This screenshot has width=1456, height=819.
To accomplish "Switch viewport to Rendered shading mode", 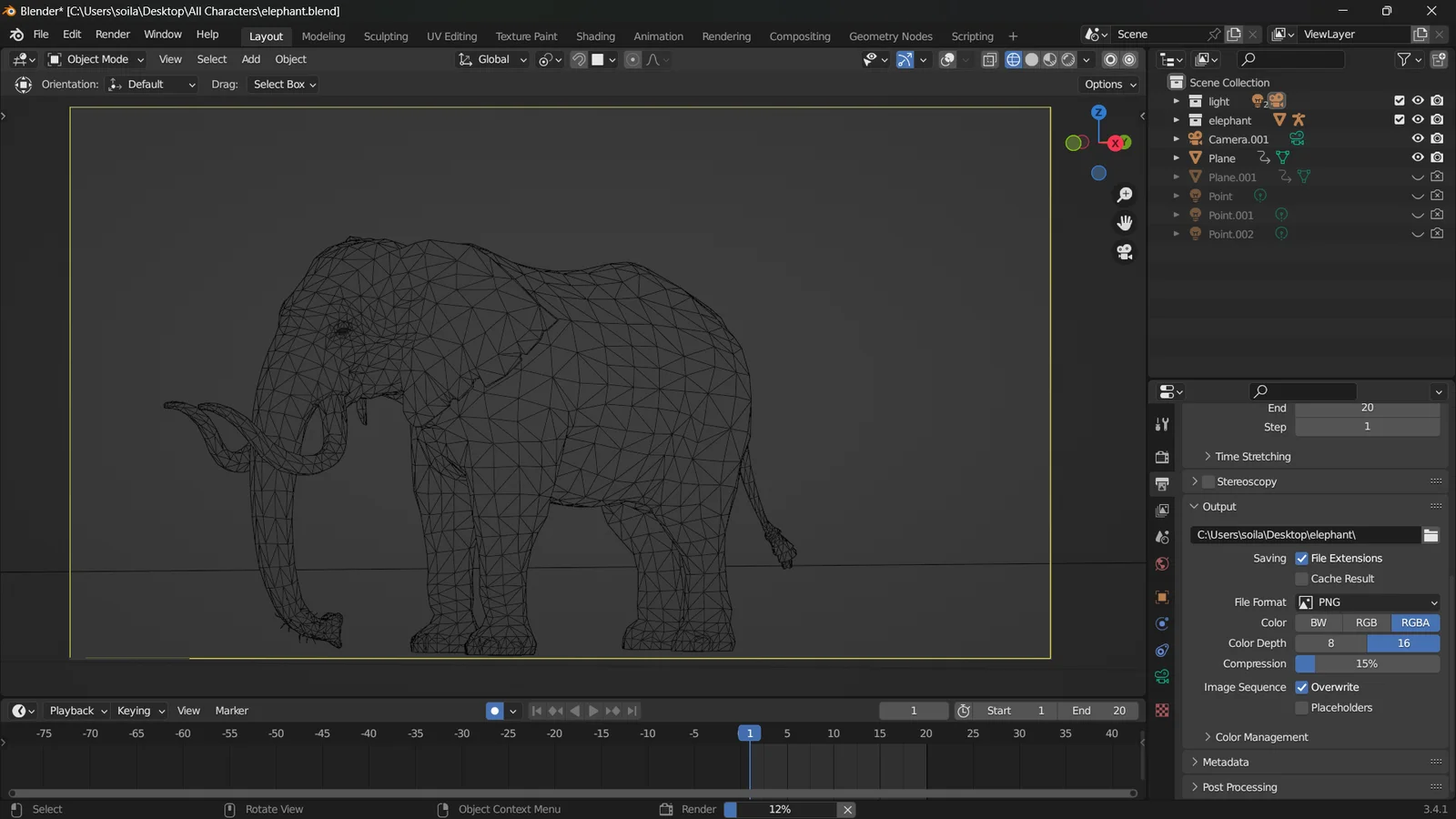I will pyautogui.click(x=1067, y=59).
